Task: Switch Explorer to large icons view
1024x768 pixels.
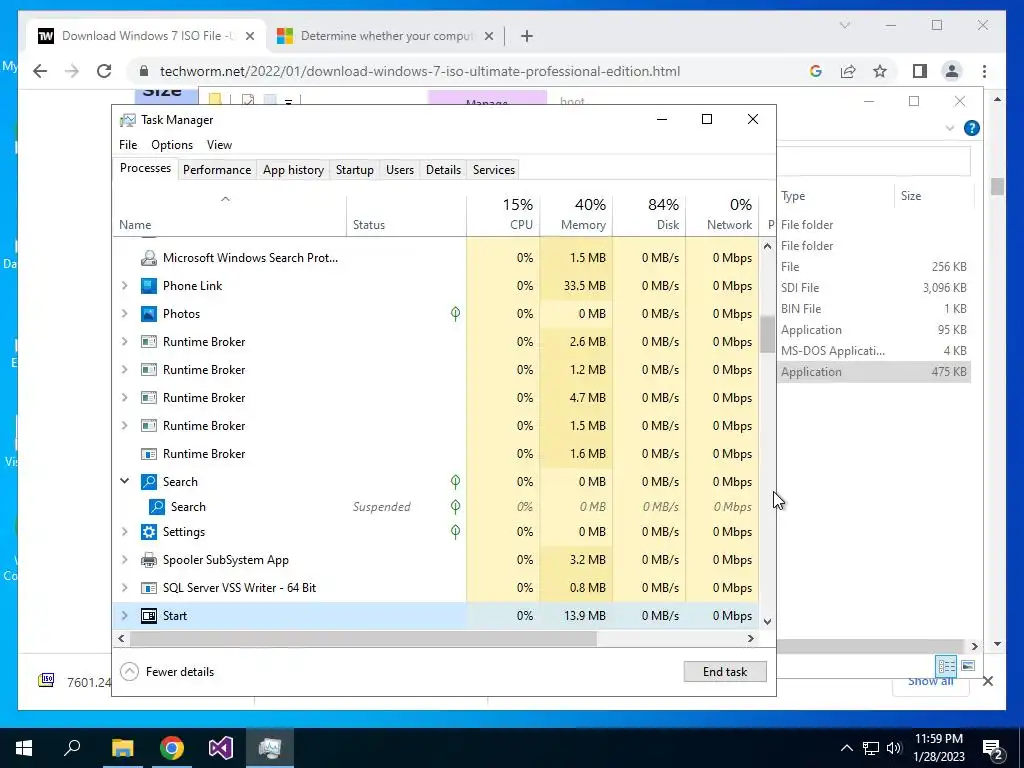Action: pos(968,665)
